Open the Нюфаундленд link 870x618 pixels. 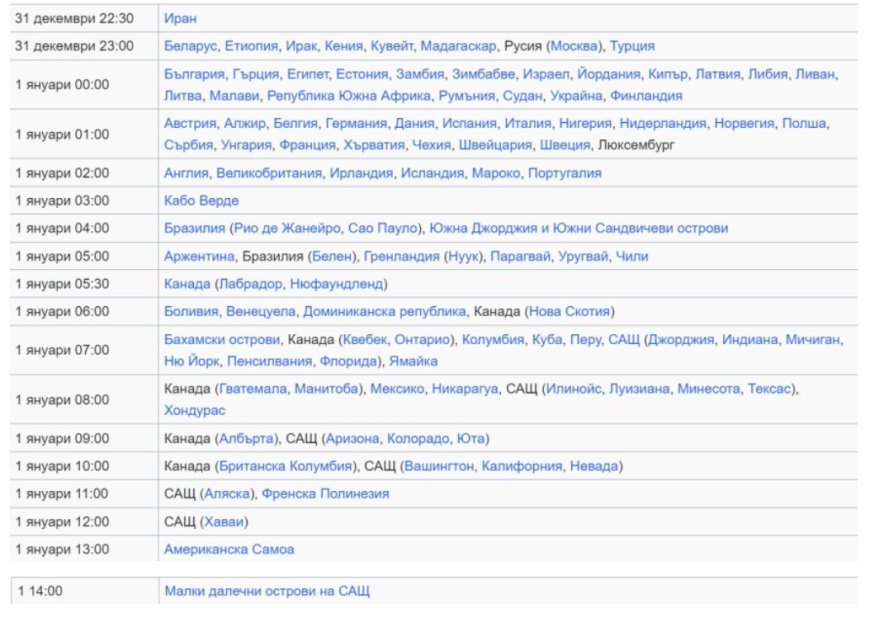338,284
